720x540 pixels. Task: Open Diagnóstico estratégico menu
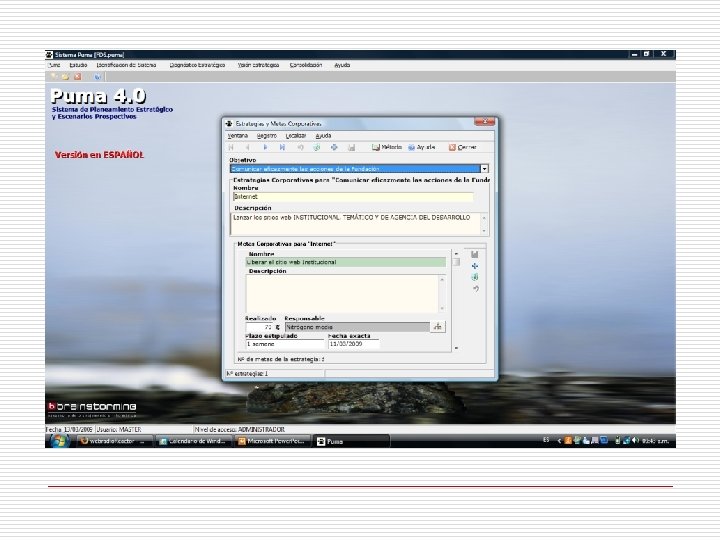(x=197, y=65)
